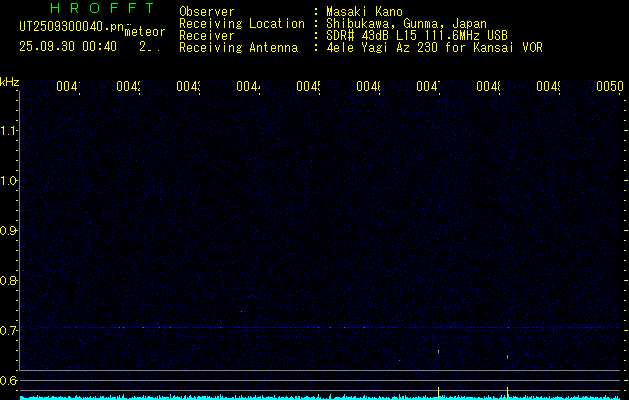Click the yellow spike in bottom power strip
This screenshot has width=629, height=400.
point(439,390)
